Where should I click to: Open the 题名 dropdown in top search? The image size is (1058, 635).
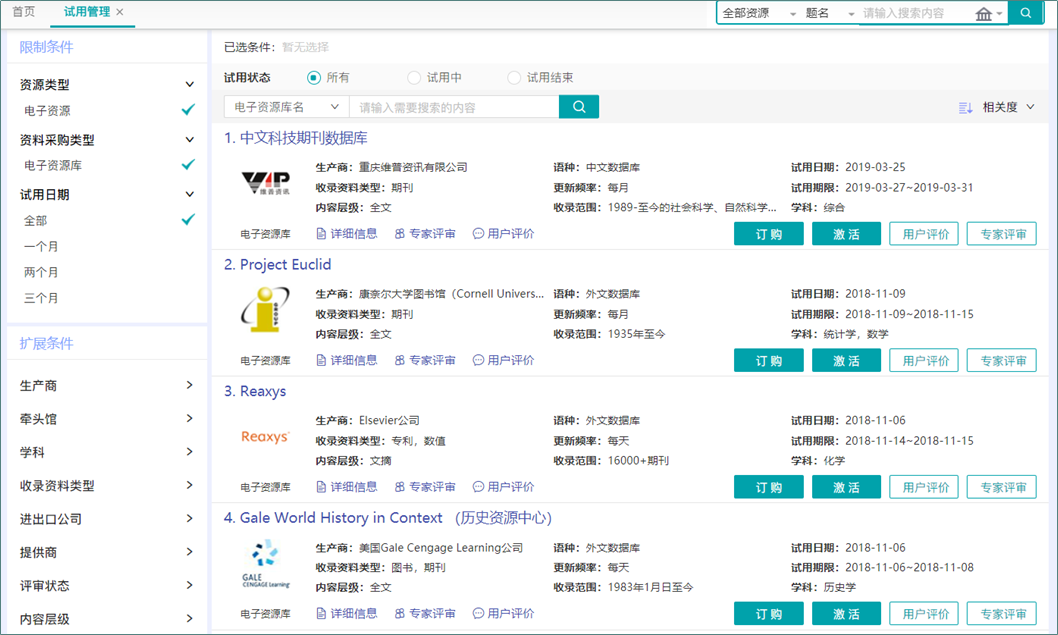click(x=830, y=13)
